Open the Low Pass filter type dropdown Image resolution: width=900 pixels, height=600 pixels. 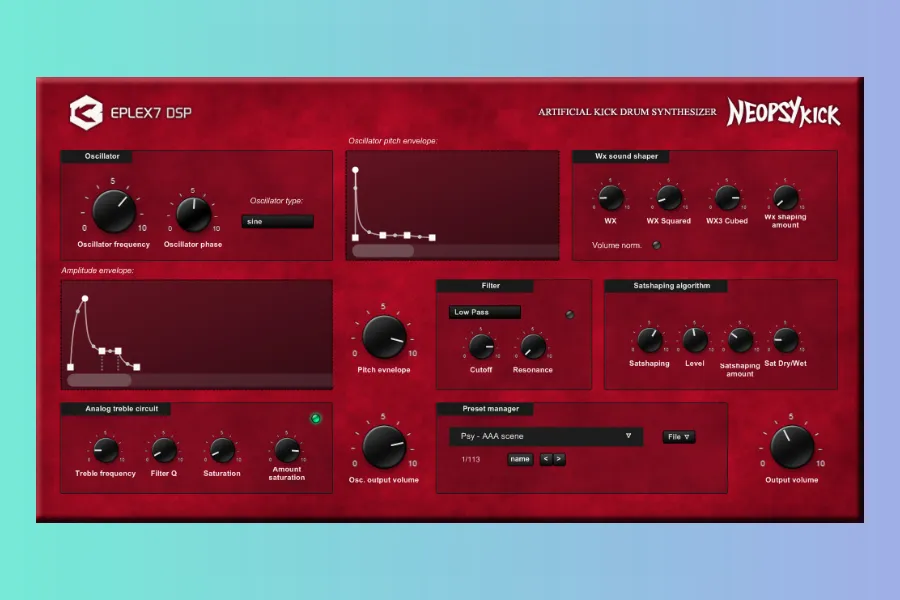(484, 312)
